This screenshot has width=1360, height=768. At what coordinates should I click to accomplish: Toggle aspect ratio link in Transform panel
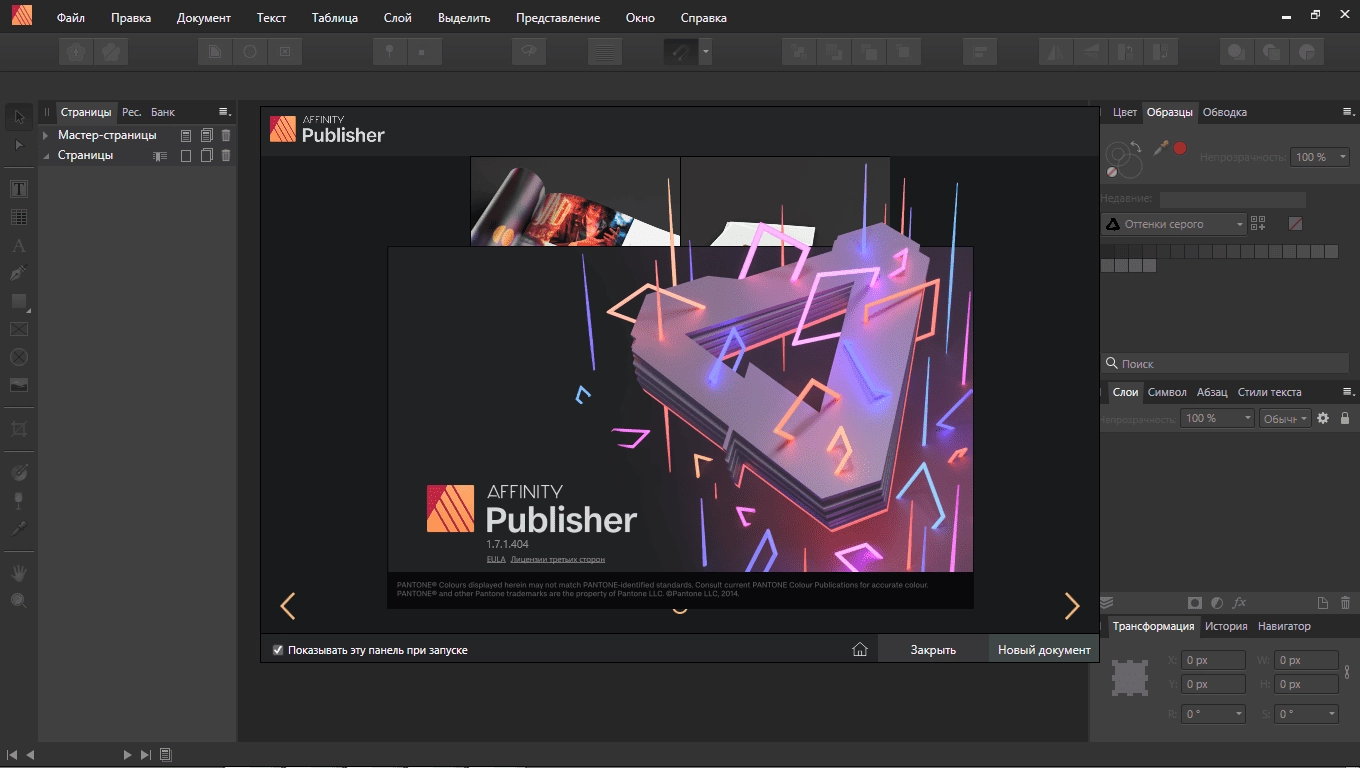1347,672
